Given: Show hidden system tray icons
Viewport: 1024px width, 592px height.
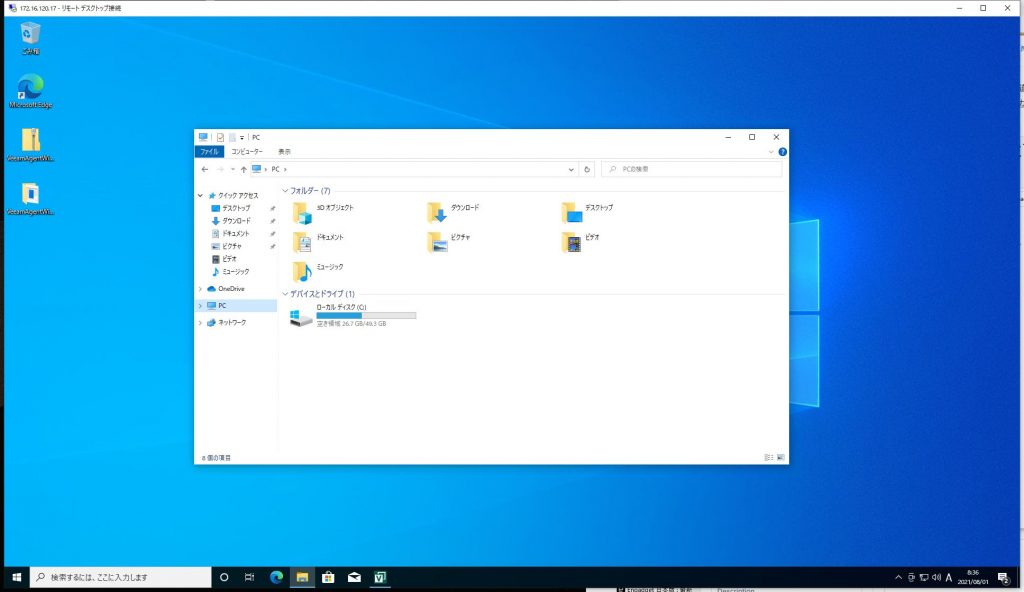Looking at the screenshot, I should 898,577.
